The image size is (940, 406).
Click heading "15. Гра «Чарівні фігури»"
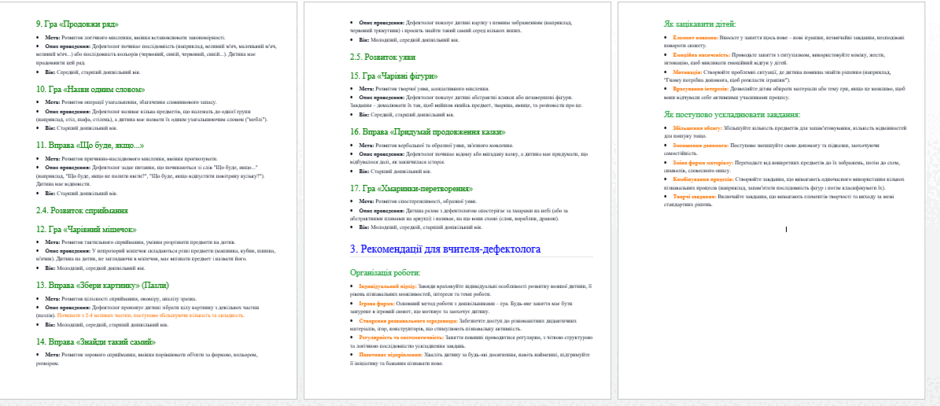click(x=393, y=76)
